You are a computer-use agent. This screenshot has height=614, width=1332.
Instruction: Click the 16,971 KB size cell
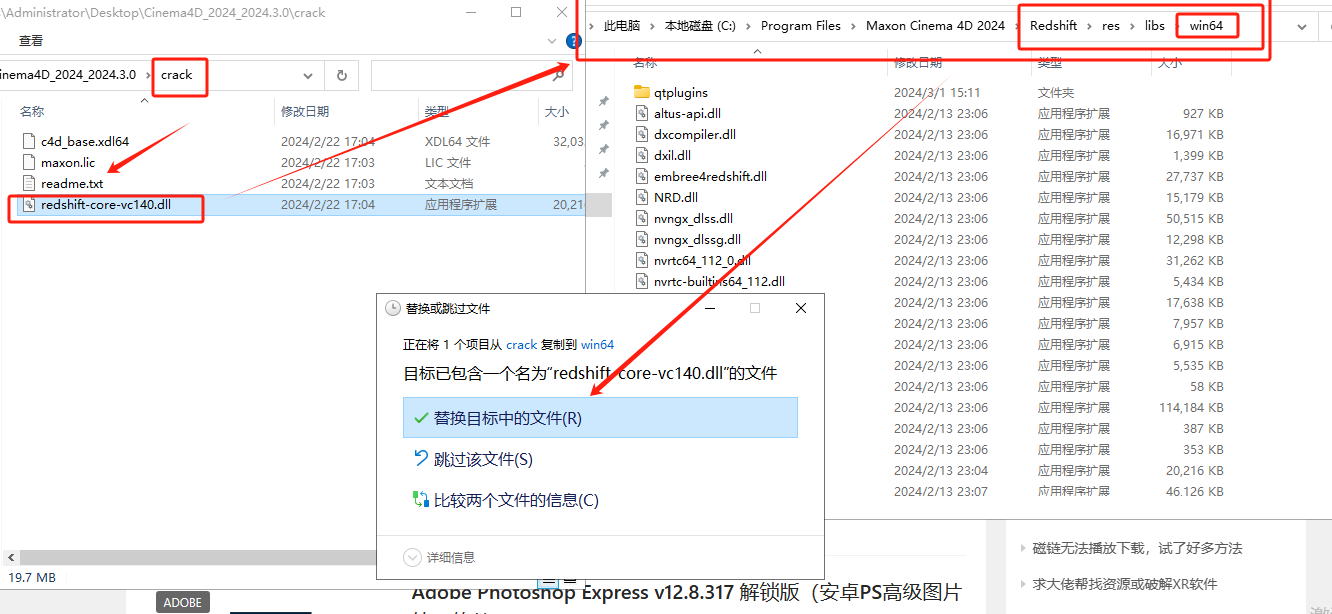pos(1194,135)
